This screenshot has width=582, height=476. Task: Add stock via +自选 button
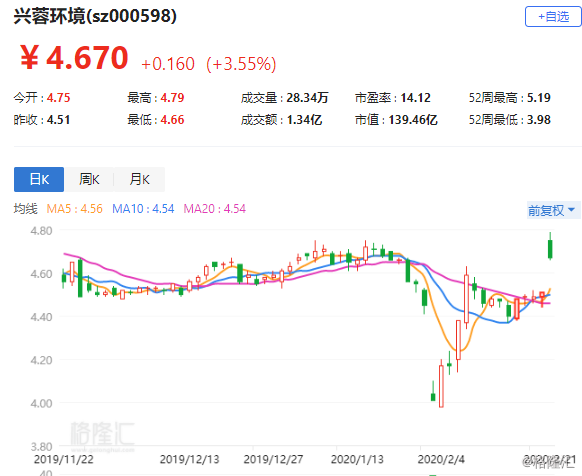[553, 17]
